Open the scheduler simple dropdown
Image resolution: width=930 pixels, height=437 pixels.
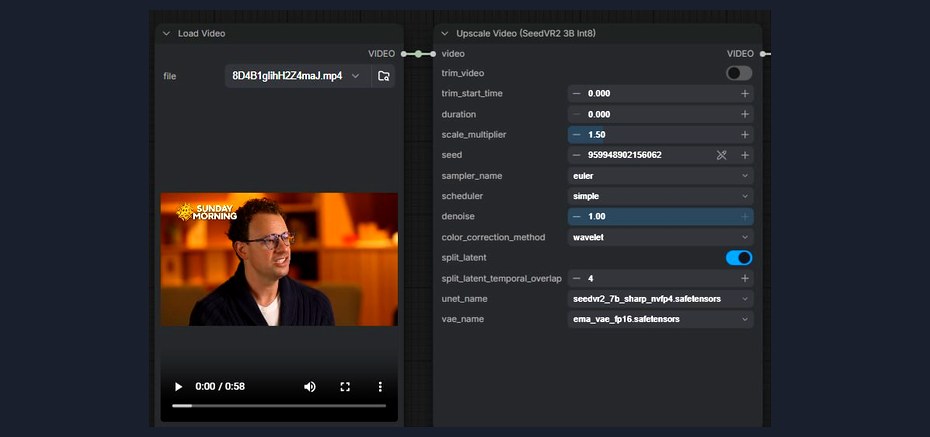(x=661, y=196)
